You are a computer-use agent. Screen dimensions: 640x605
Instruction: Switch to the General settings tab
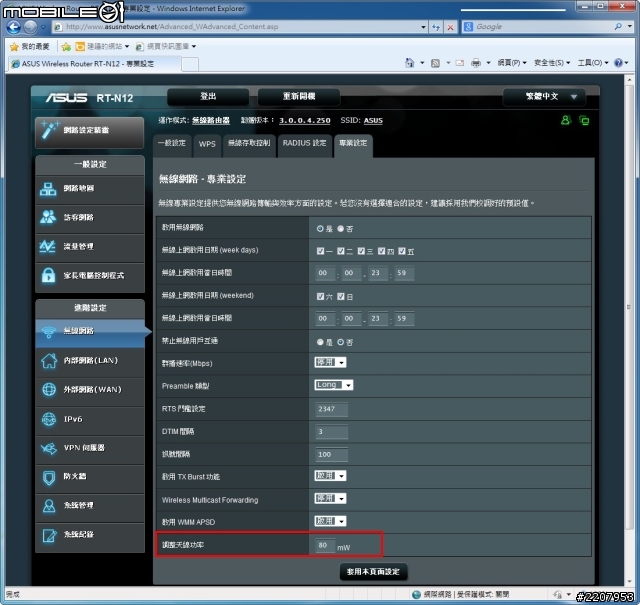(172, 144)
